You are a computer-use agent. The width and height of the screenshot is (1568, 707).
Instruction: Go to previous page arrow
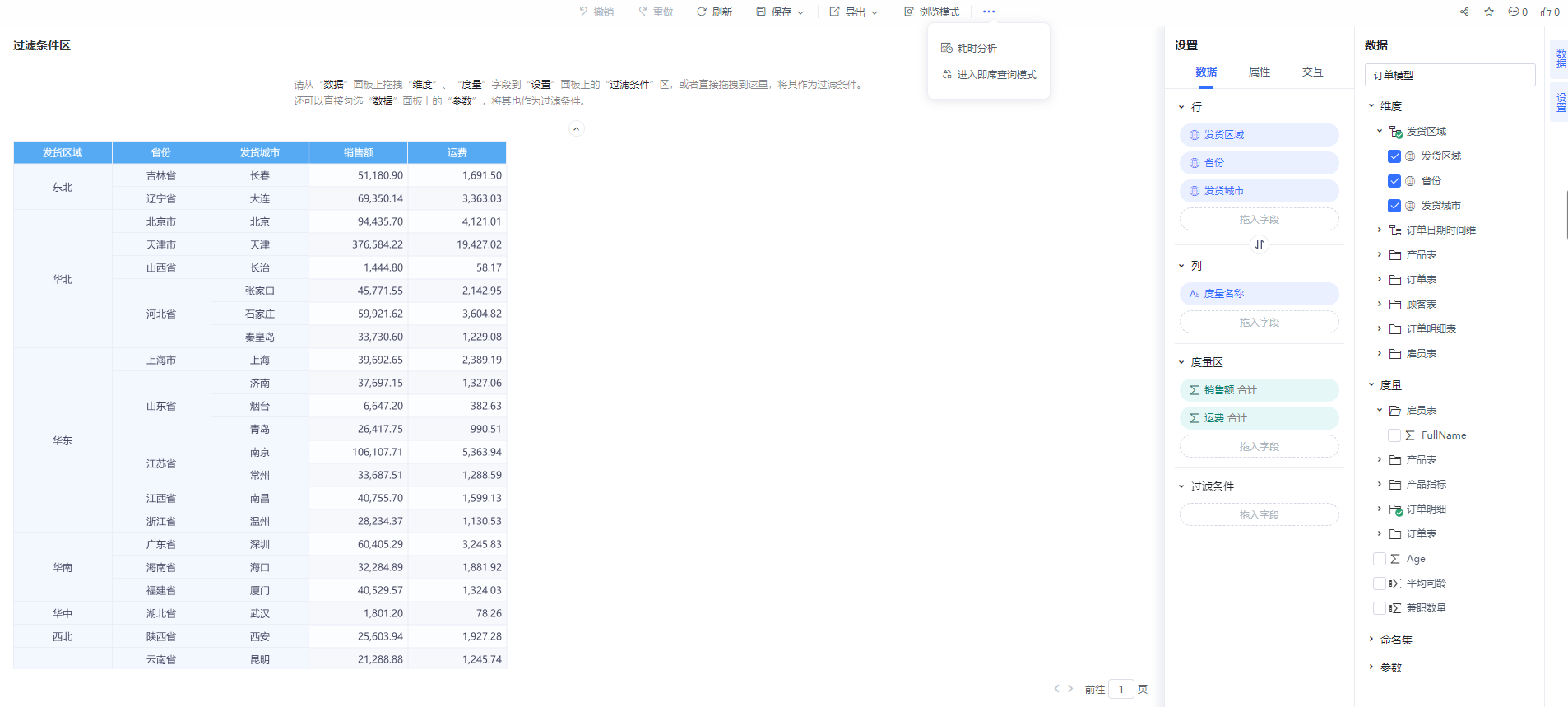pyautogui.click(x=1057, y=689)
